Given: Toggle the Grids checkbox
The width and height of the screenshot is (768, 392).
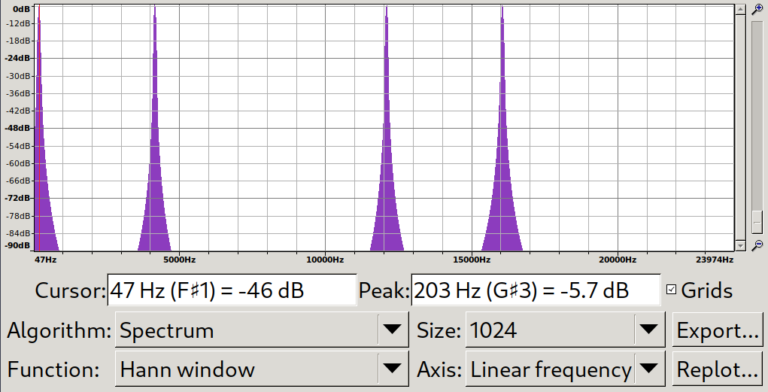Looking at the screenshot, I should [671, 290].
